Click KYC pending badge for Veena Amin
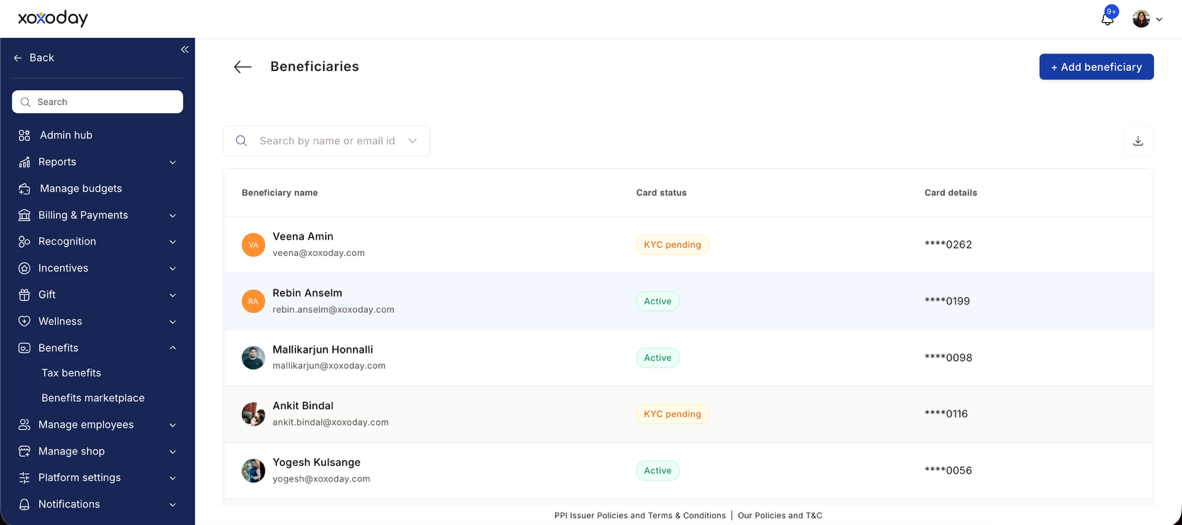 point(672,244)
